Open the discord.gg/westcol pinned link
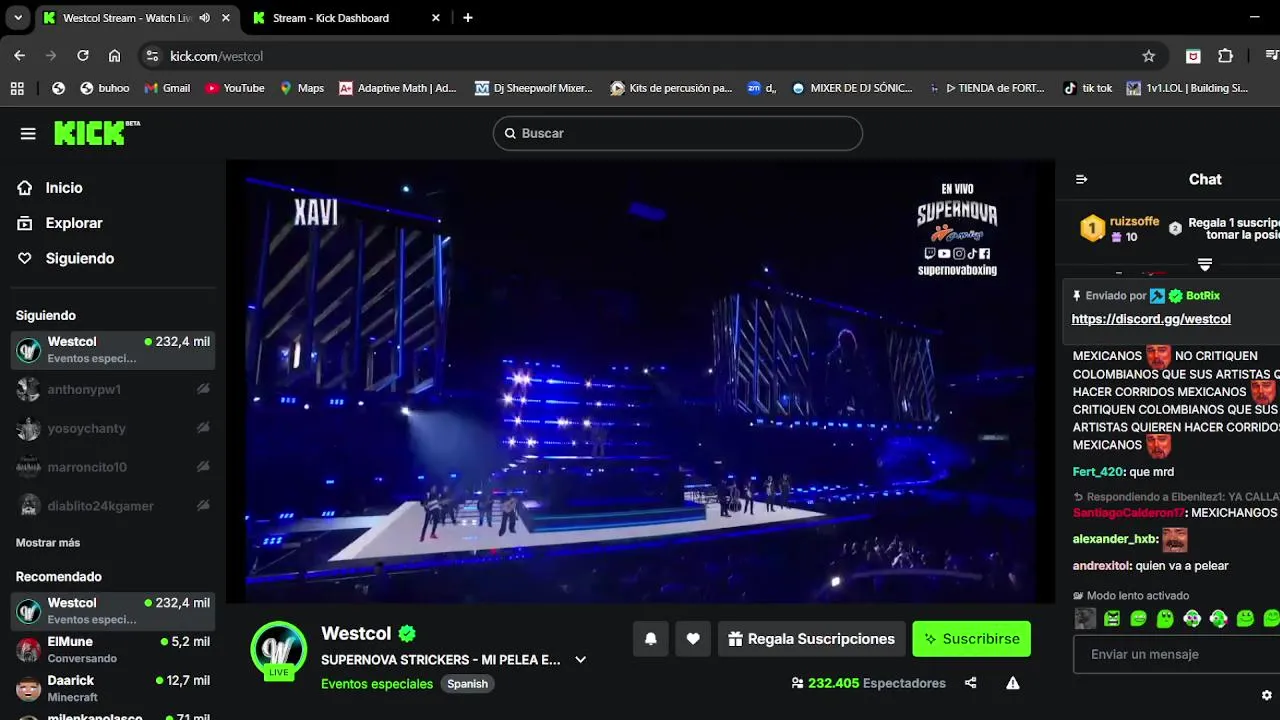Screen dimensions: 1280x720 1151,319
